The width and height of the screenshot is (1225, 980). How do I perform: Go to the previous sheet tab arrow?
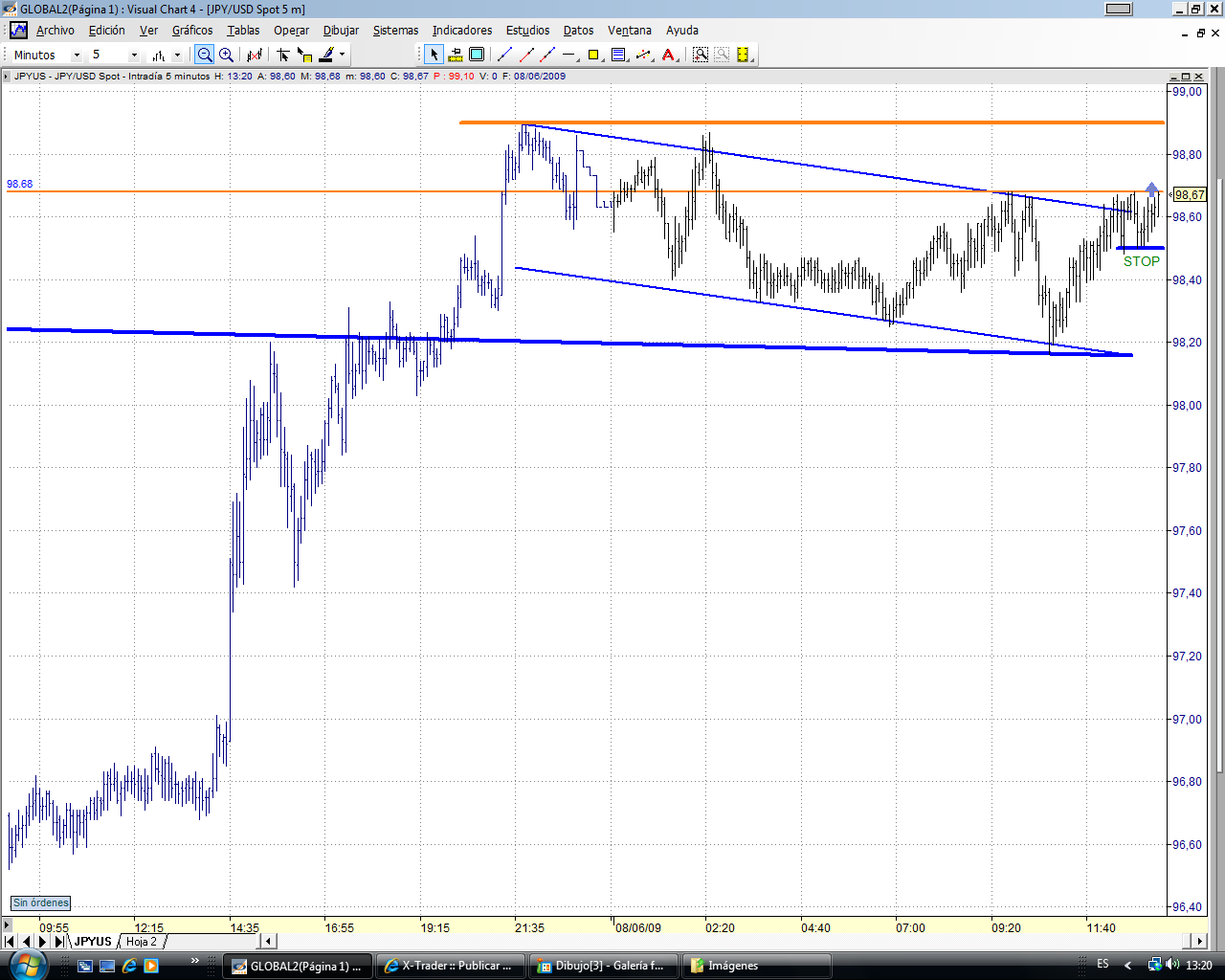(x=27, y=942)
